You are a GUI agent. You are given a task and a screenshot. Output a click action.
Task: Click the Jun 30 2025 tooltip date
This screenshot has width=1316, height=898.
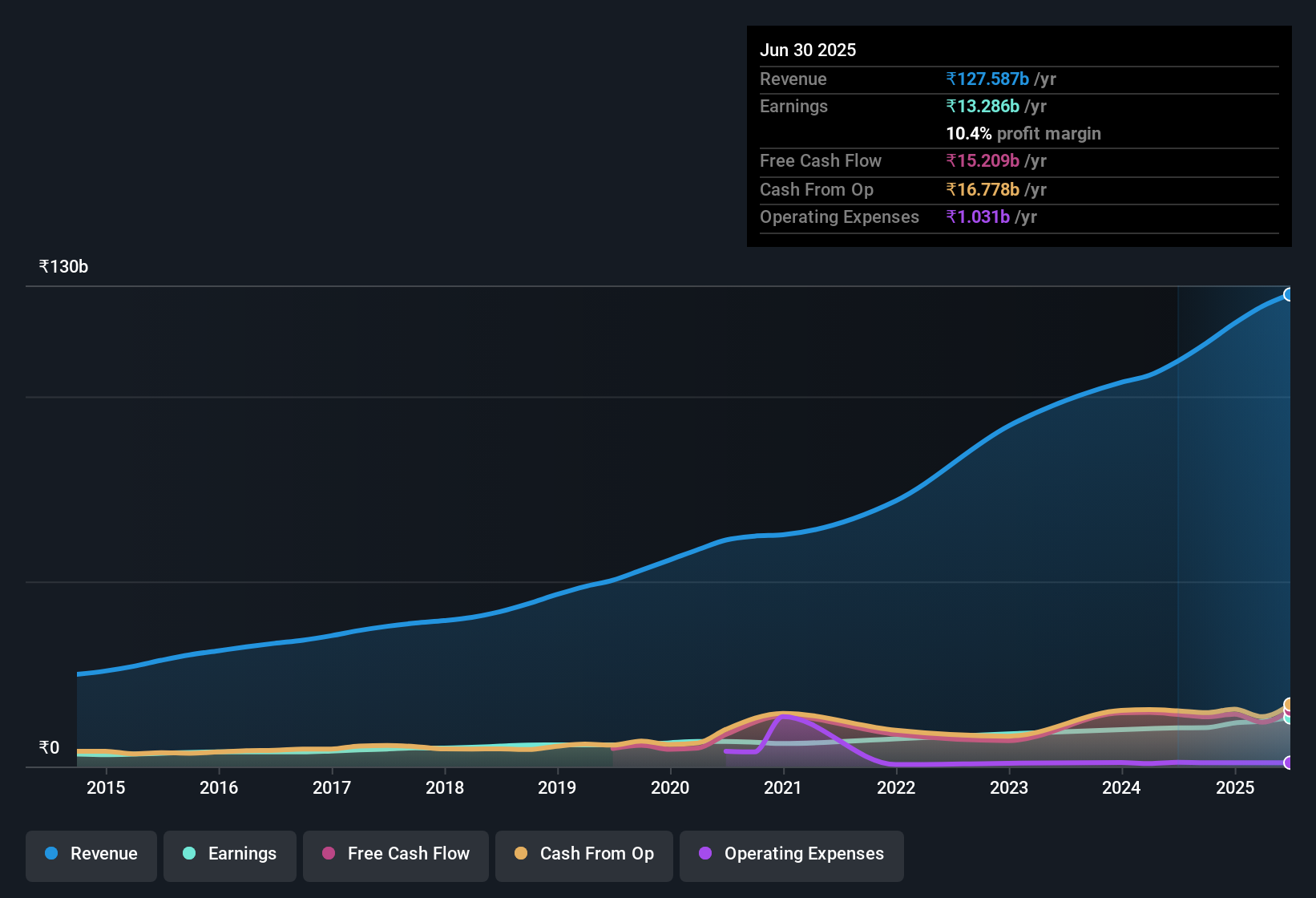pyautogui.click(x=808, y=50)
